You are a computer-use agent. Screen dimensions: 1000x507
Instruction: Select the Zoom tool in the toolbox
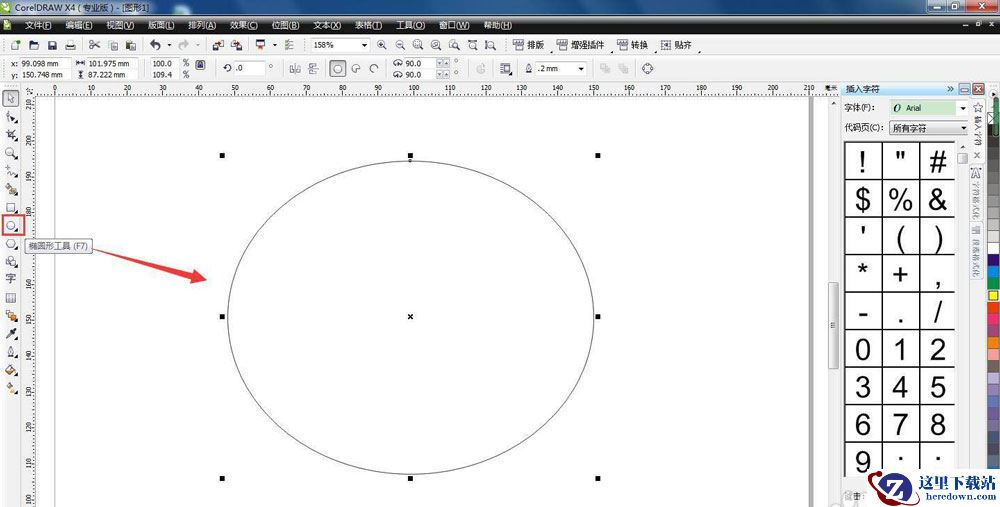click(11, 153)
